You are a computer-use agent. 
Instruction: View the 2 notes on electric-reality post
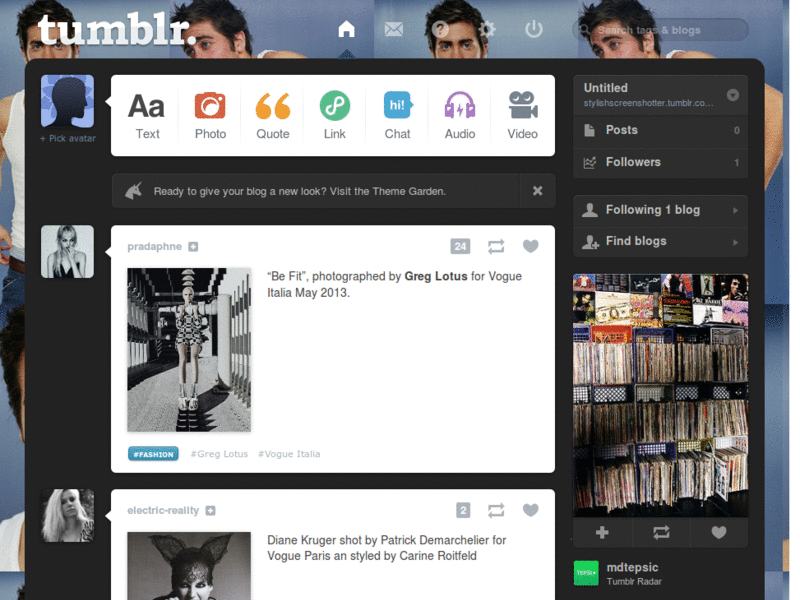(x=463, y=510)
